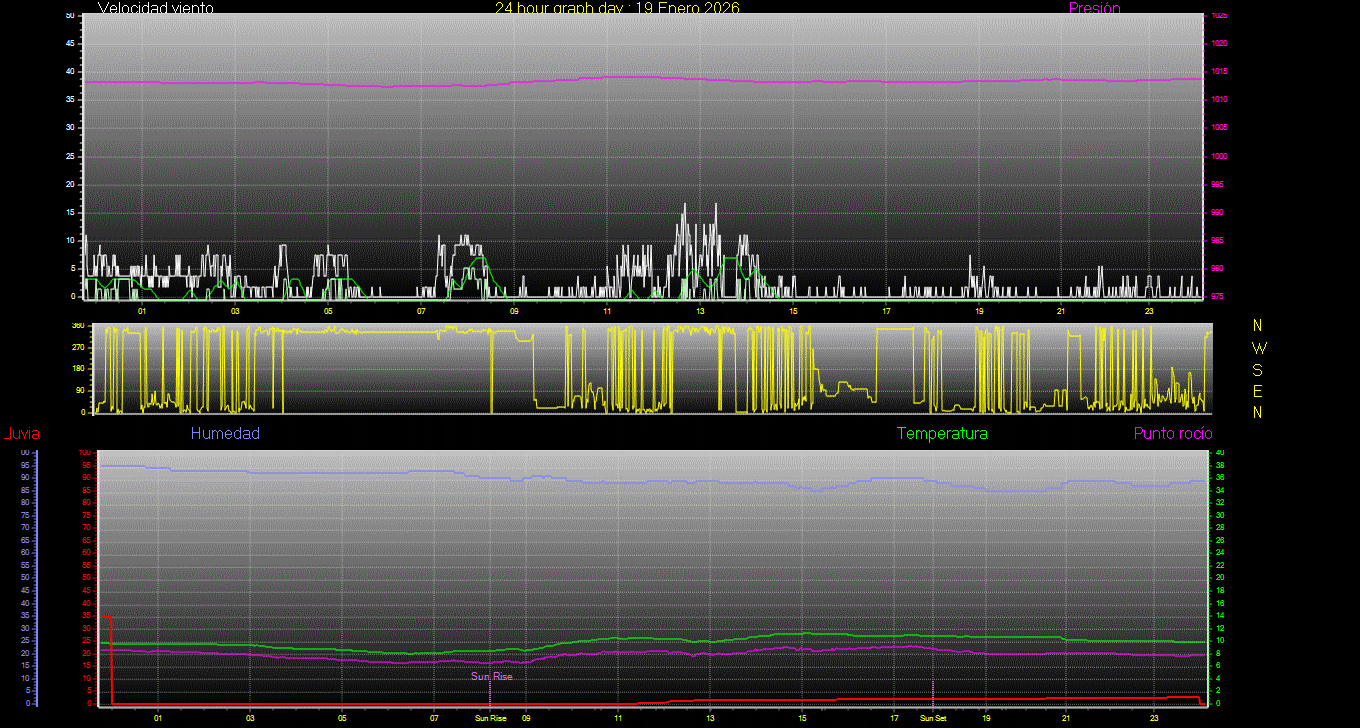Click the E wind direction letter
Viewport: 1360px width, 728px height.
coord(1258,391)
